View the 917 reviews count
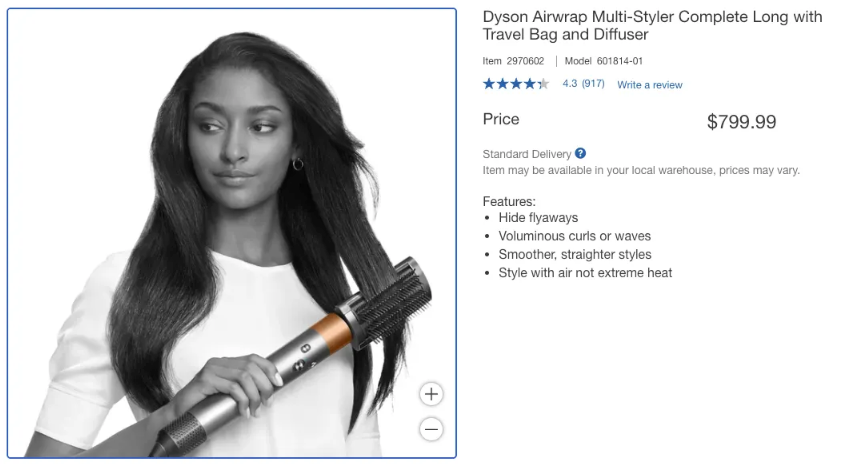 coord(593,84)
